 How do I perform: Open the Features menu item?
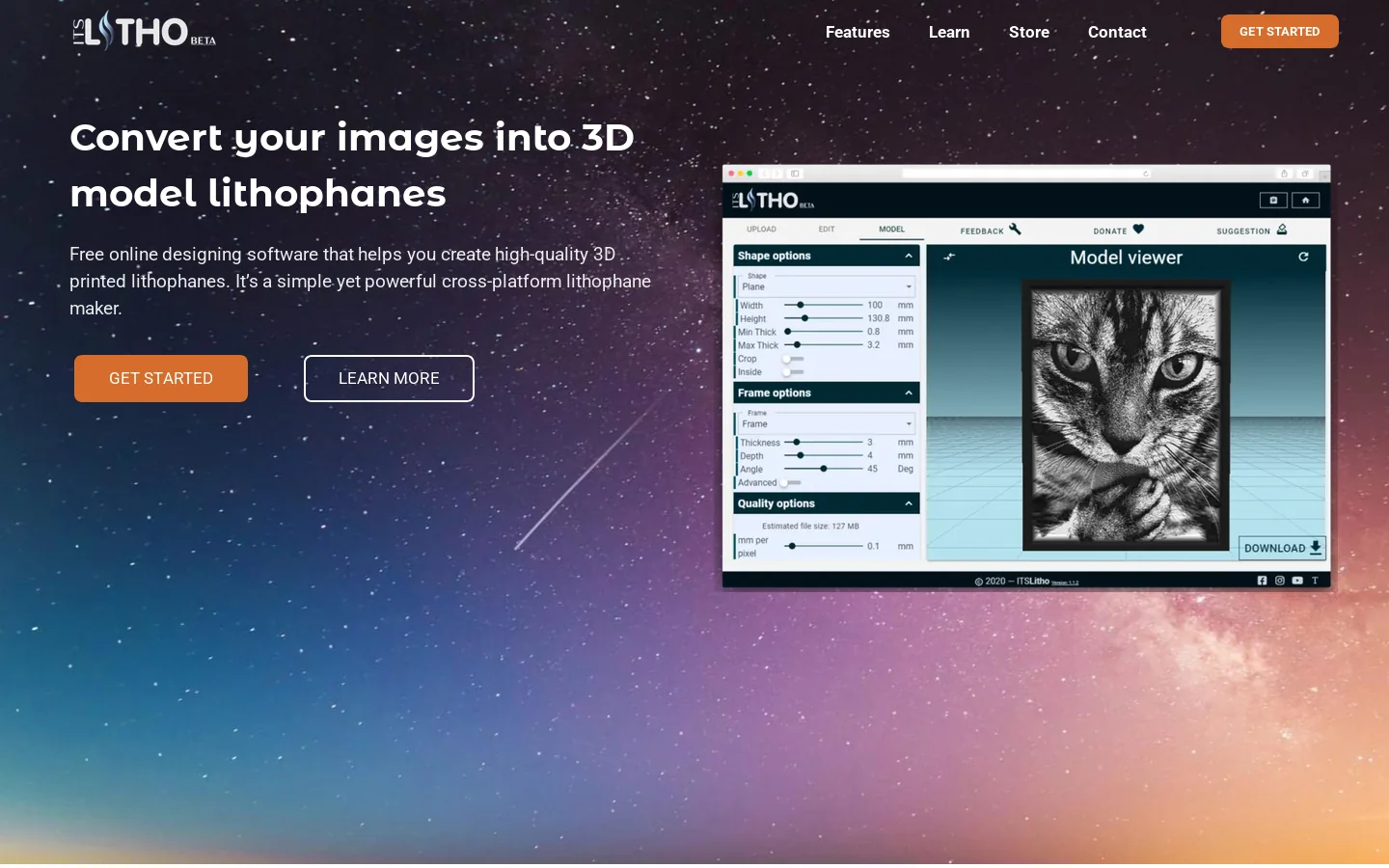(x=858, y=32)
